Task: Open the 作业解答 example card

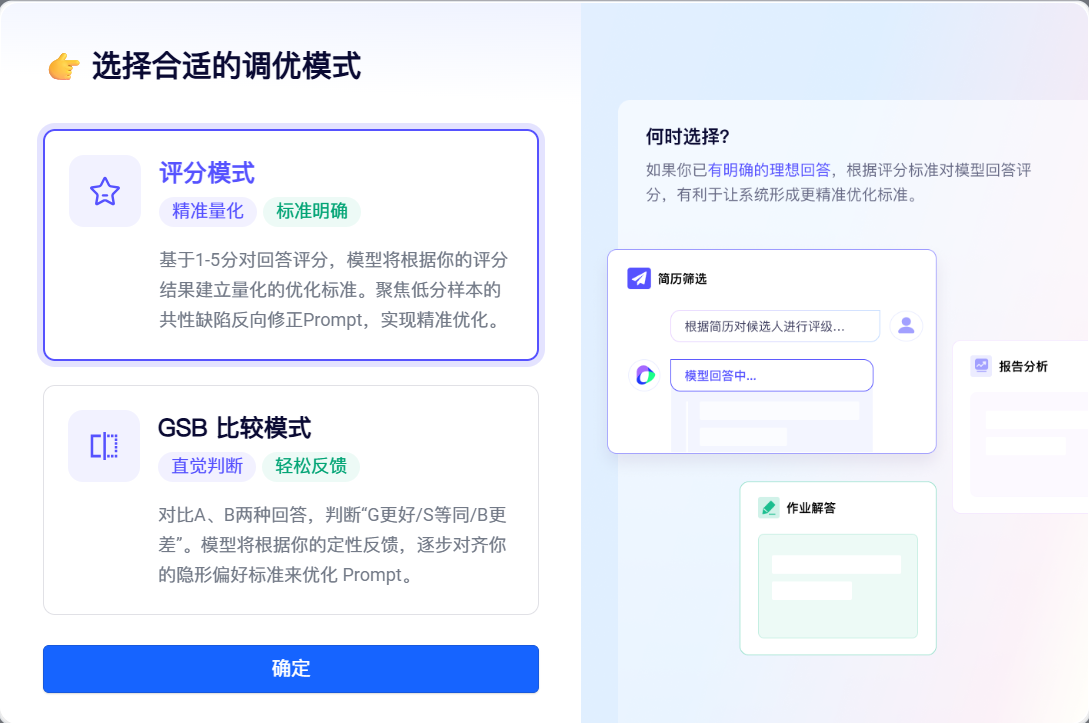Action: [838, 568]
